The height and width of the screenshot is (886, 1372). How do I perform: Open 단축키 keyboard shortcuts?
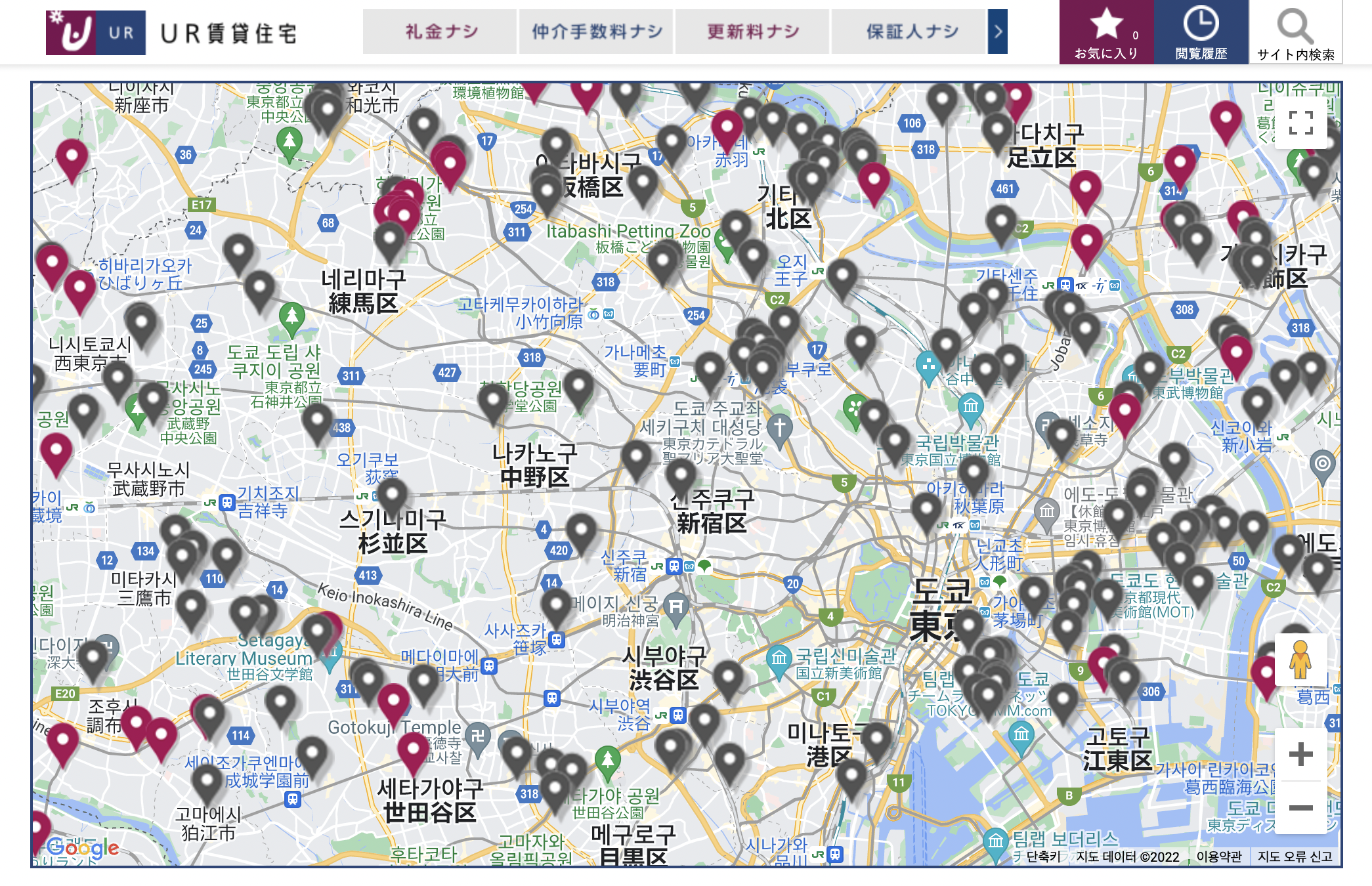1043,856
